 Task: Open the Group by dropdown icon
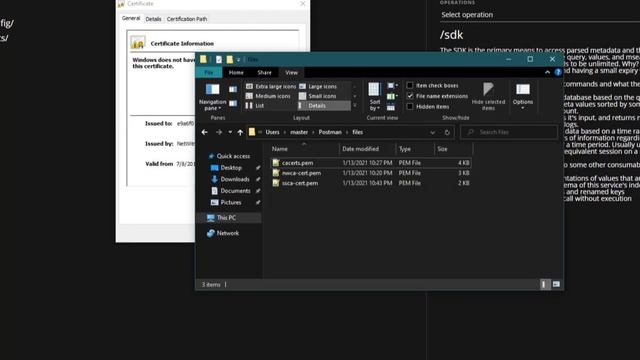pos(392,86)
